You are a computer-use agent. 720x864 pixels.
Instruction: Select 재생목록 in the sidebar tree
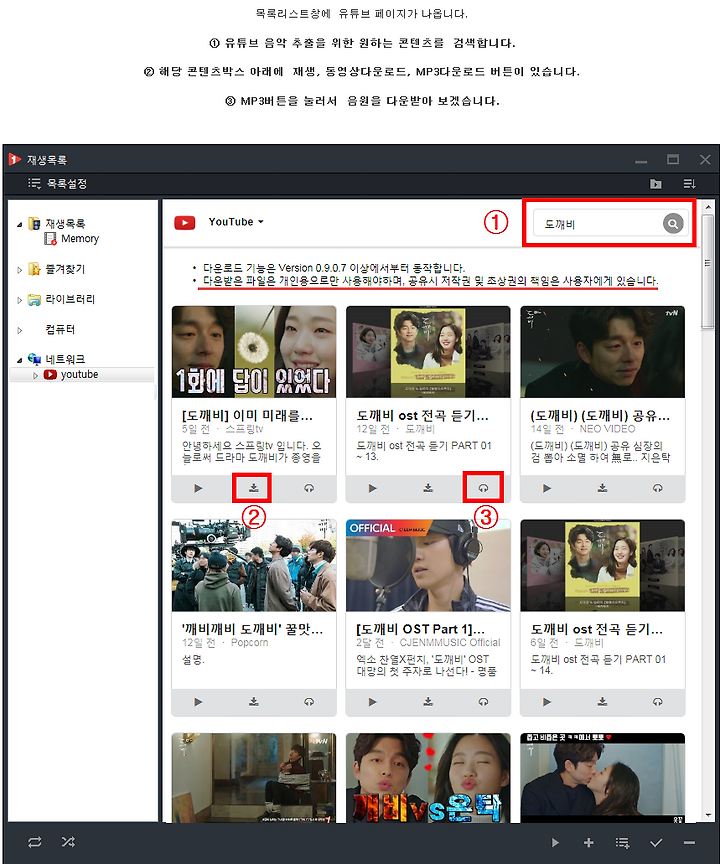57,224
